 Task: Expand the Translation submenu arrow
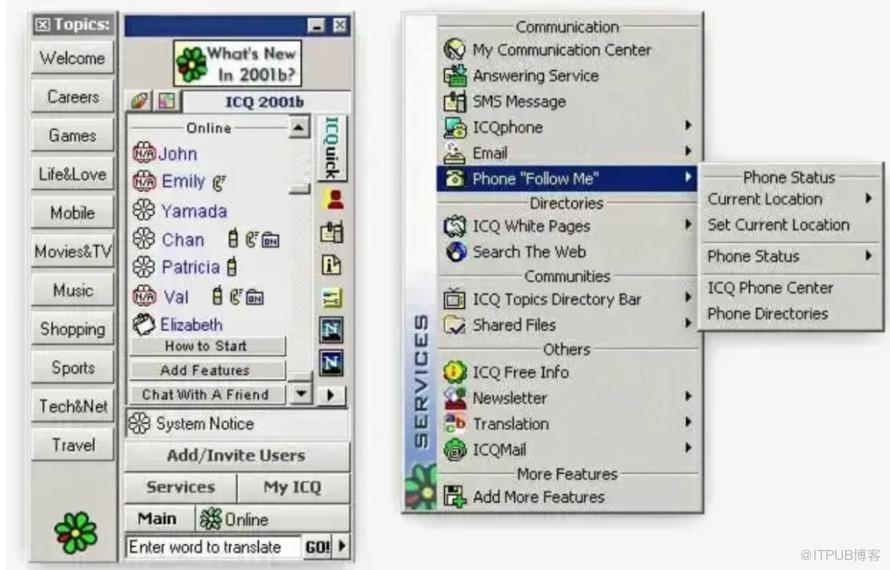(688, 422)
